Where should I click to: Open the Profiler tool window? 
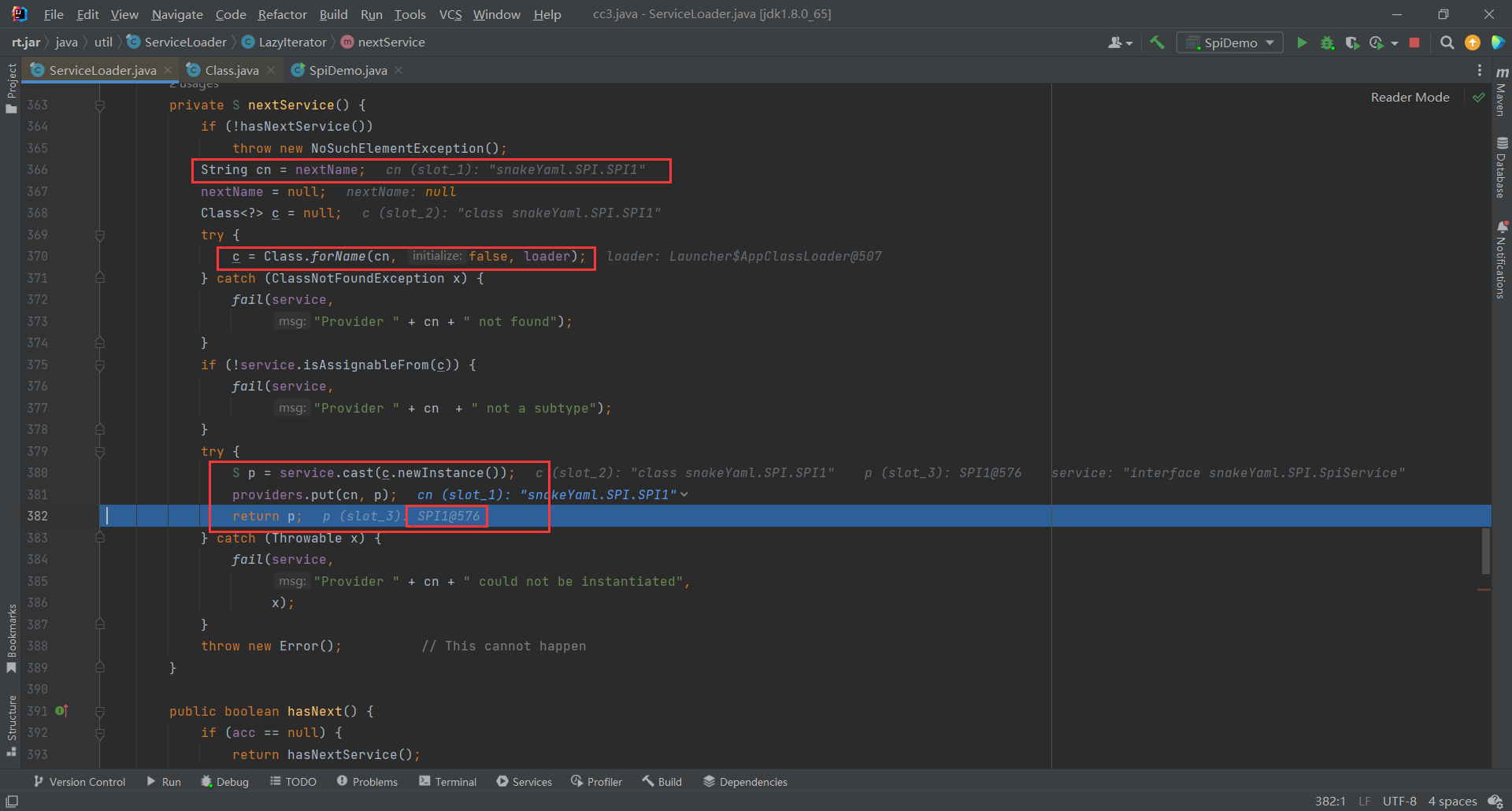597,782
